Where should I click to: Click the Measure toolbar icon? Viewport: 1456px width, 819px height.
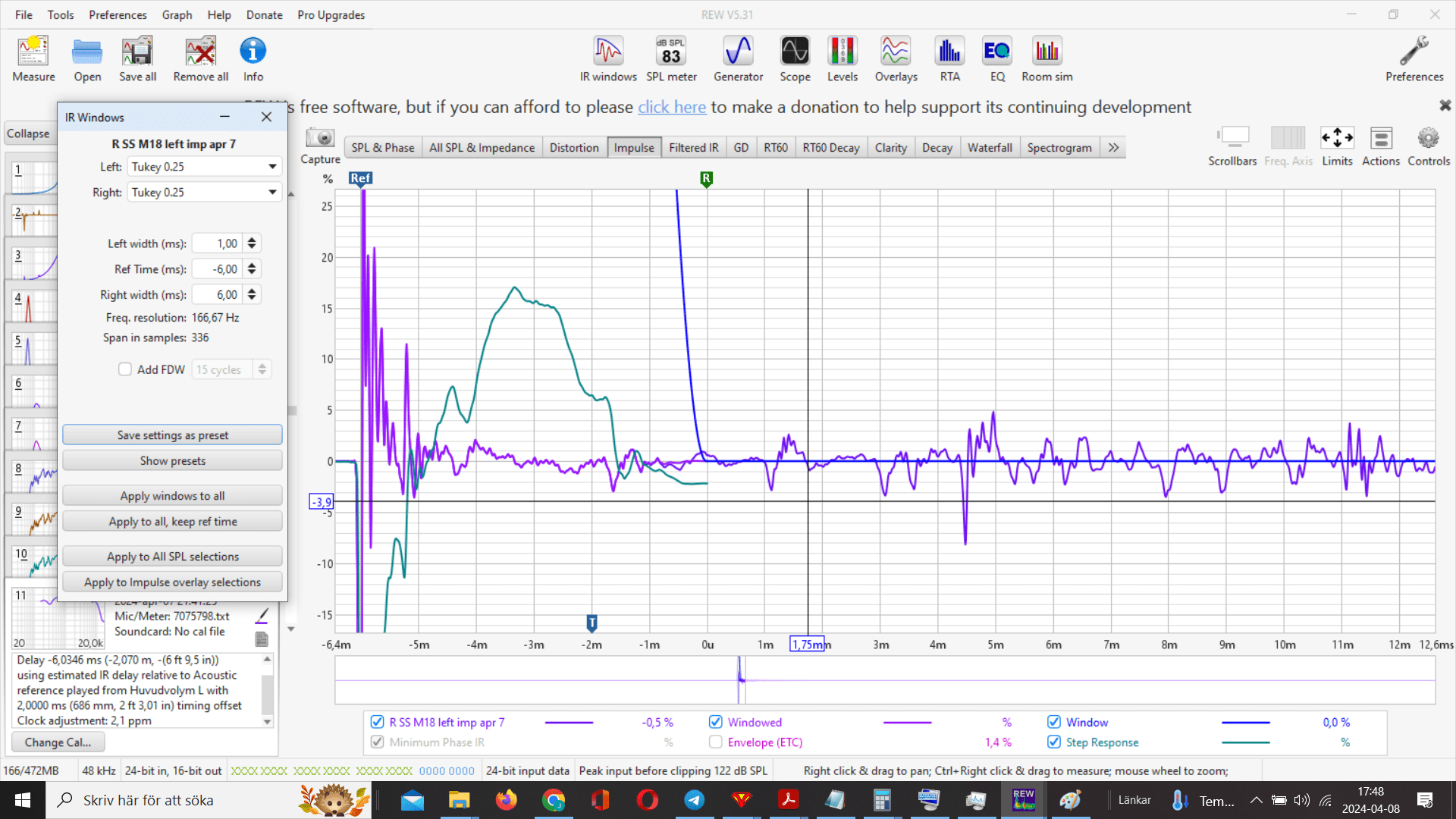click(x=33, y=59)
